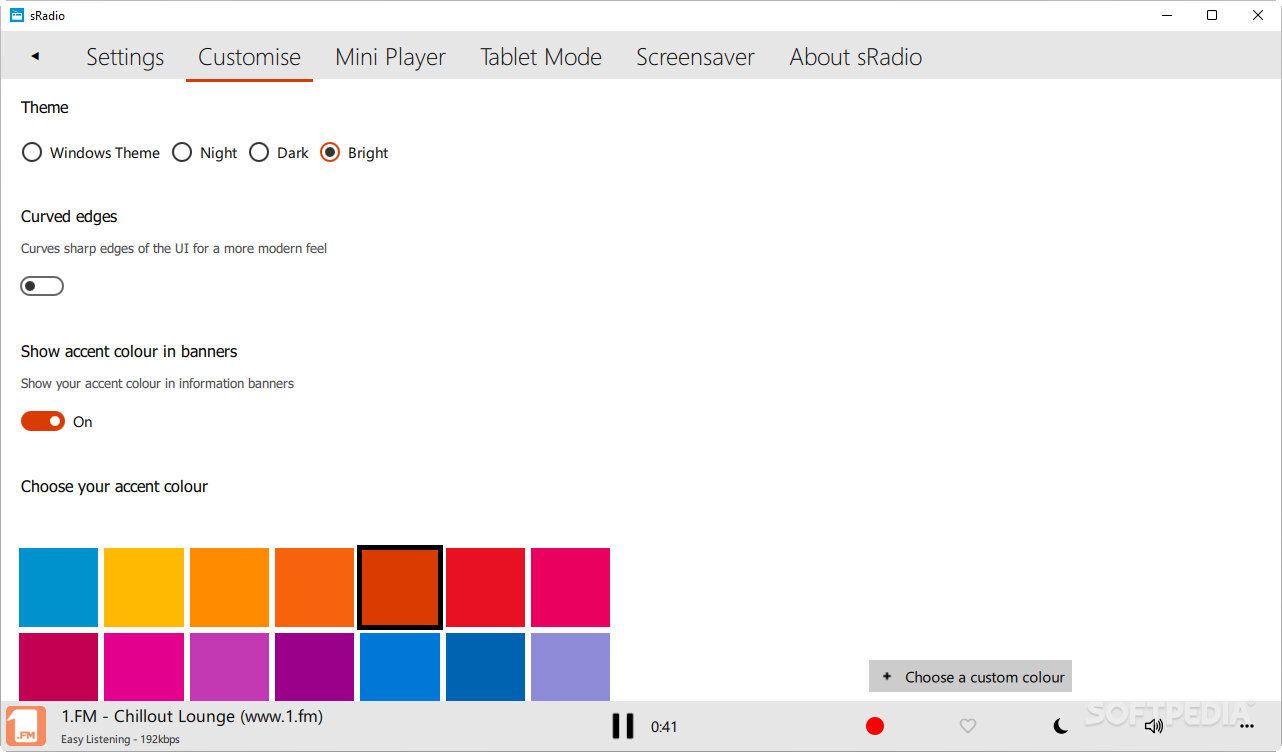Pick the deep purple accent swatch

tap(315, 667)
